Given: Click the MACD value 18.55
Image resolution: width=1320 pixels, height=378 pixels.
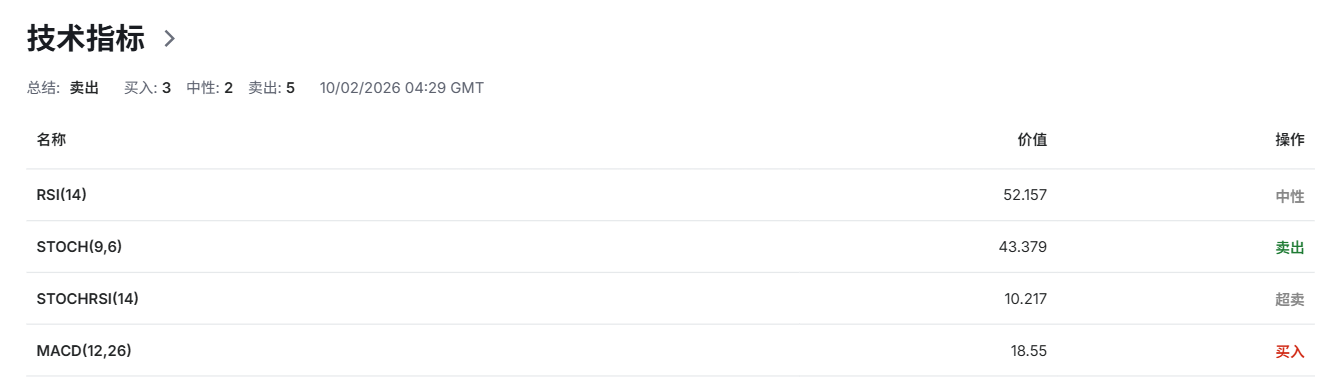Looking at the screenshot, I should [1029, 350].
